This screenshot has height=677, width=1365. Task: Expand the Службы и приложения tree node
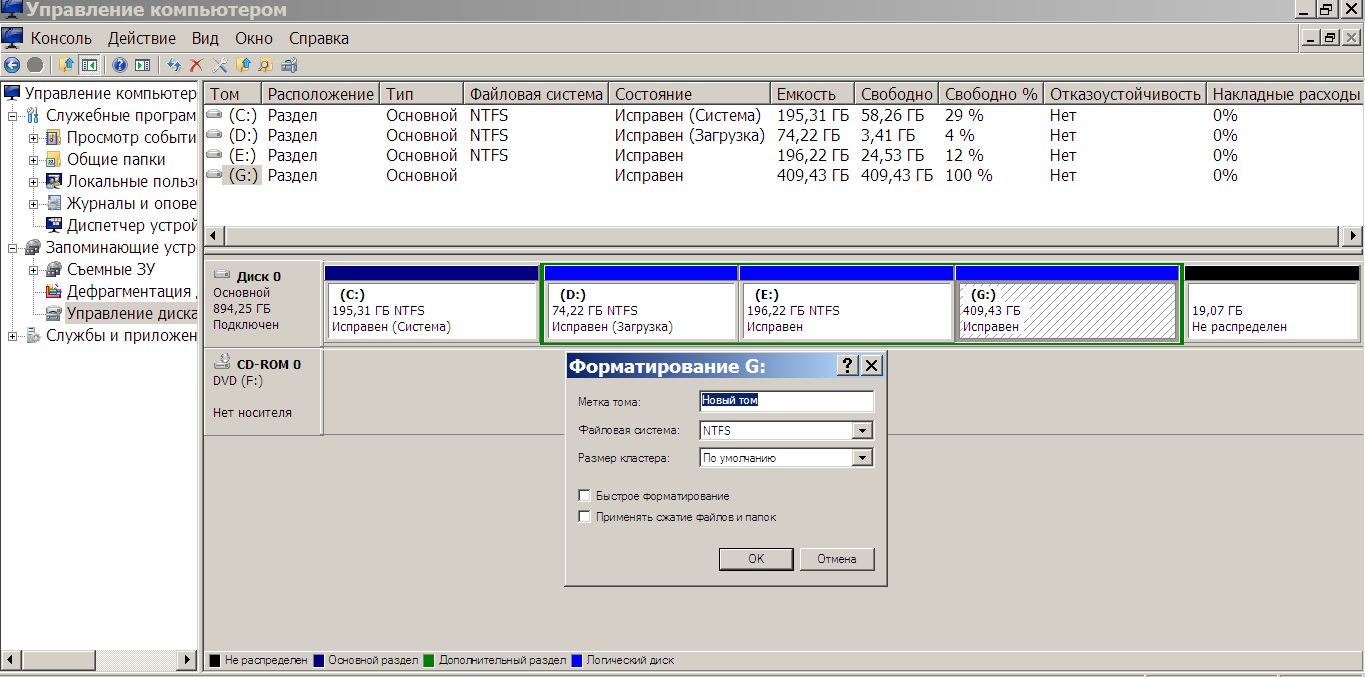[13, 335]
